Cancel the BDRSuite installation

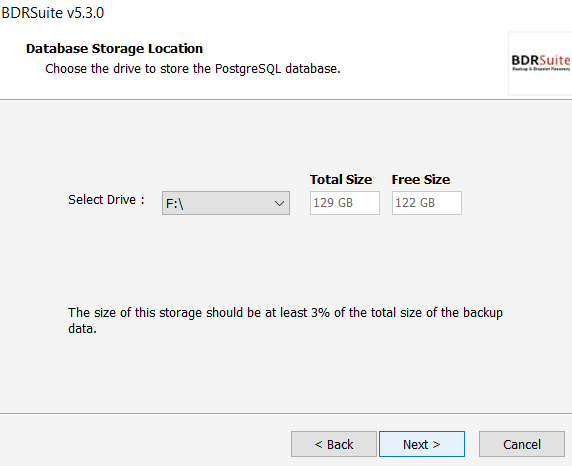(522, 444)
